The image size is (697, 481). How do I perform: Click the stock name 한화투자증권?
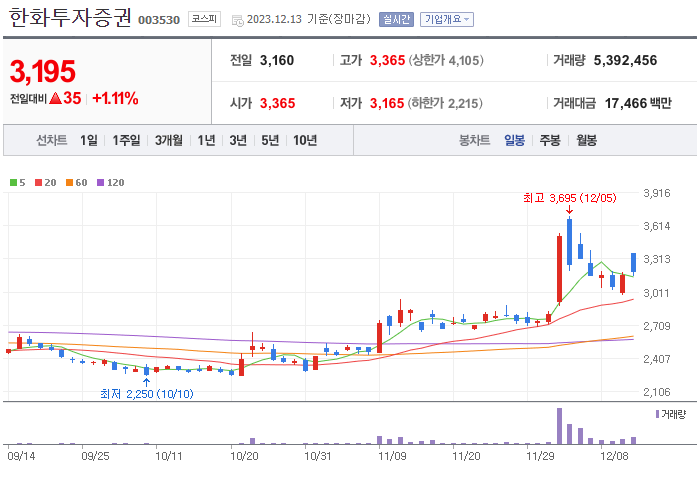coord(70,18)
